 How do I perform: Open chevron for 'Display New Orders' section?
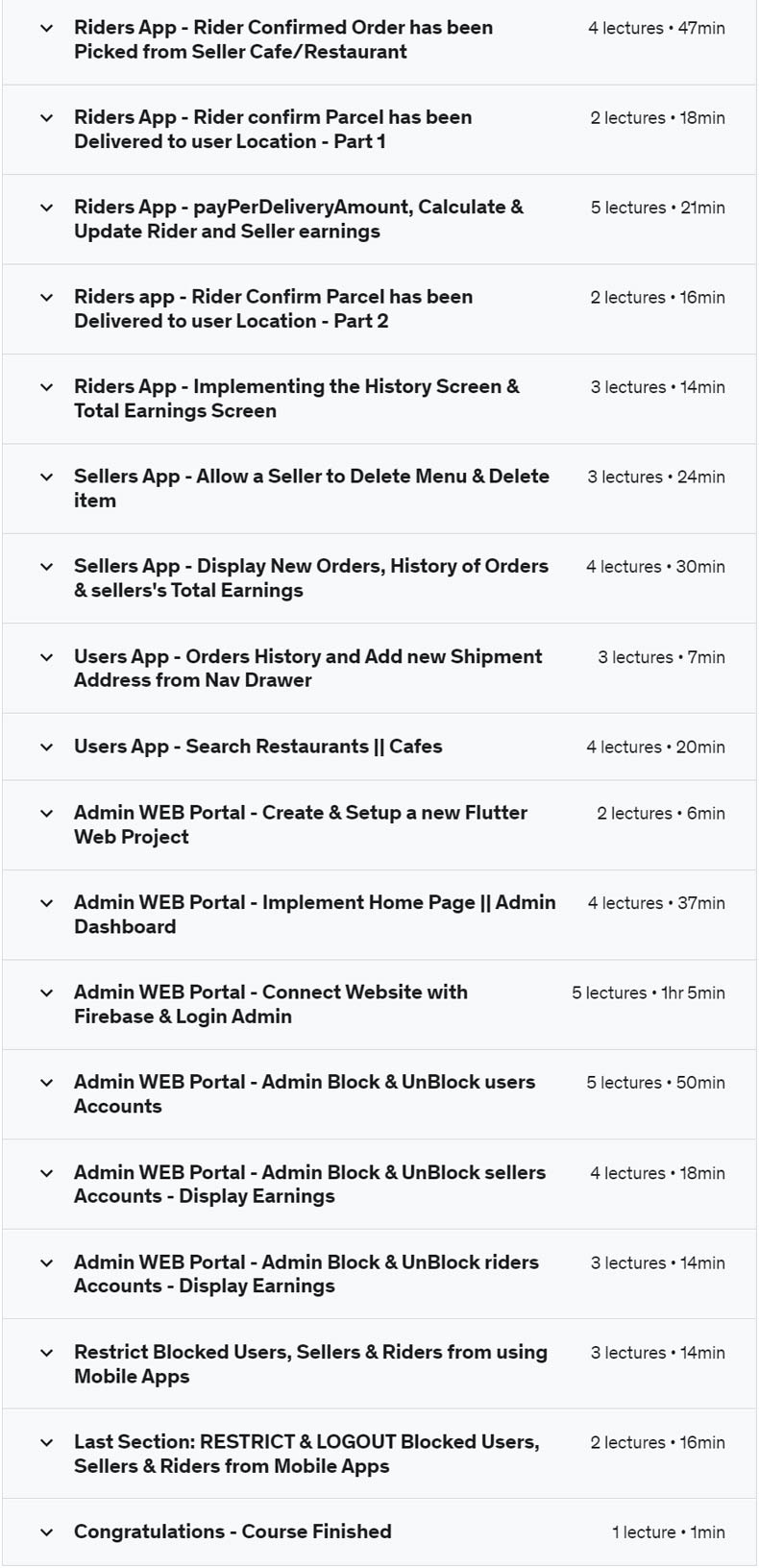point(46,567)
